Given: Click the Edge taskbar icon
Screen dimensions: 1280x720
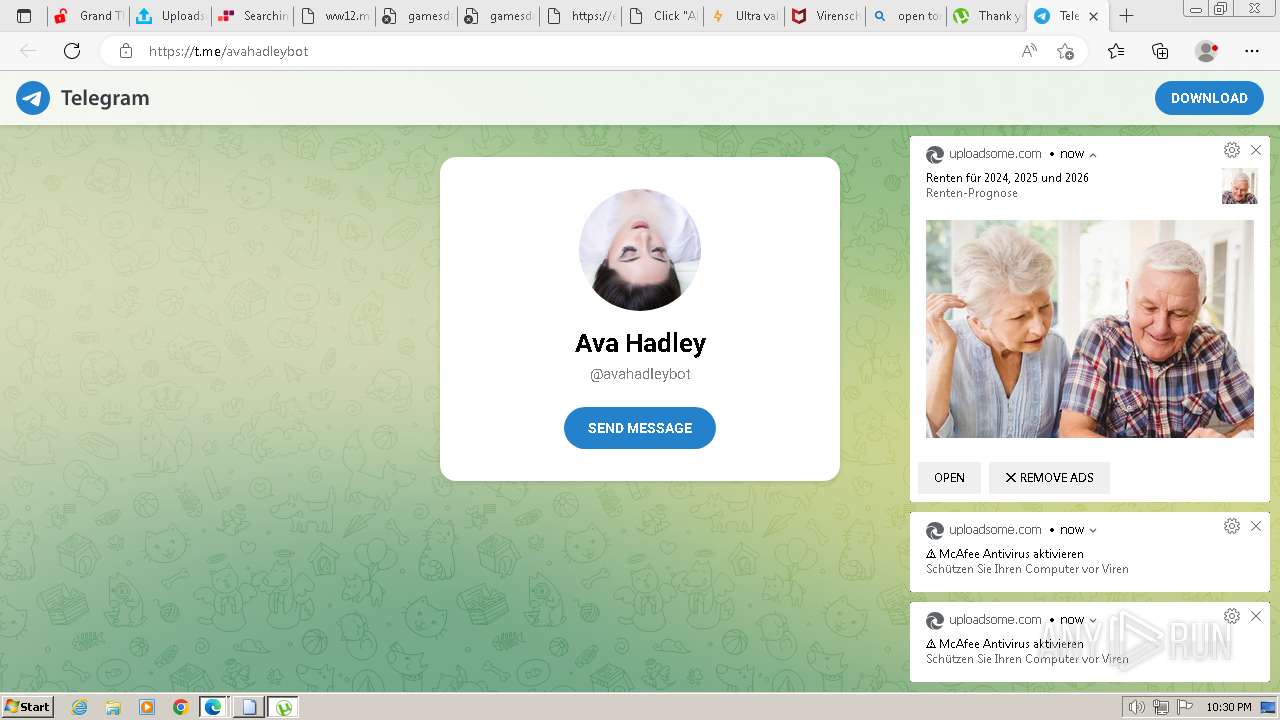Looking at the screenshot, I should [x=214, y=707].
